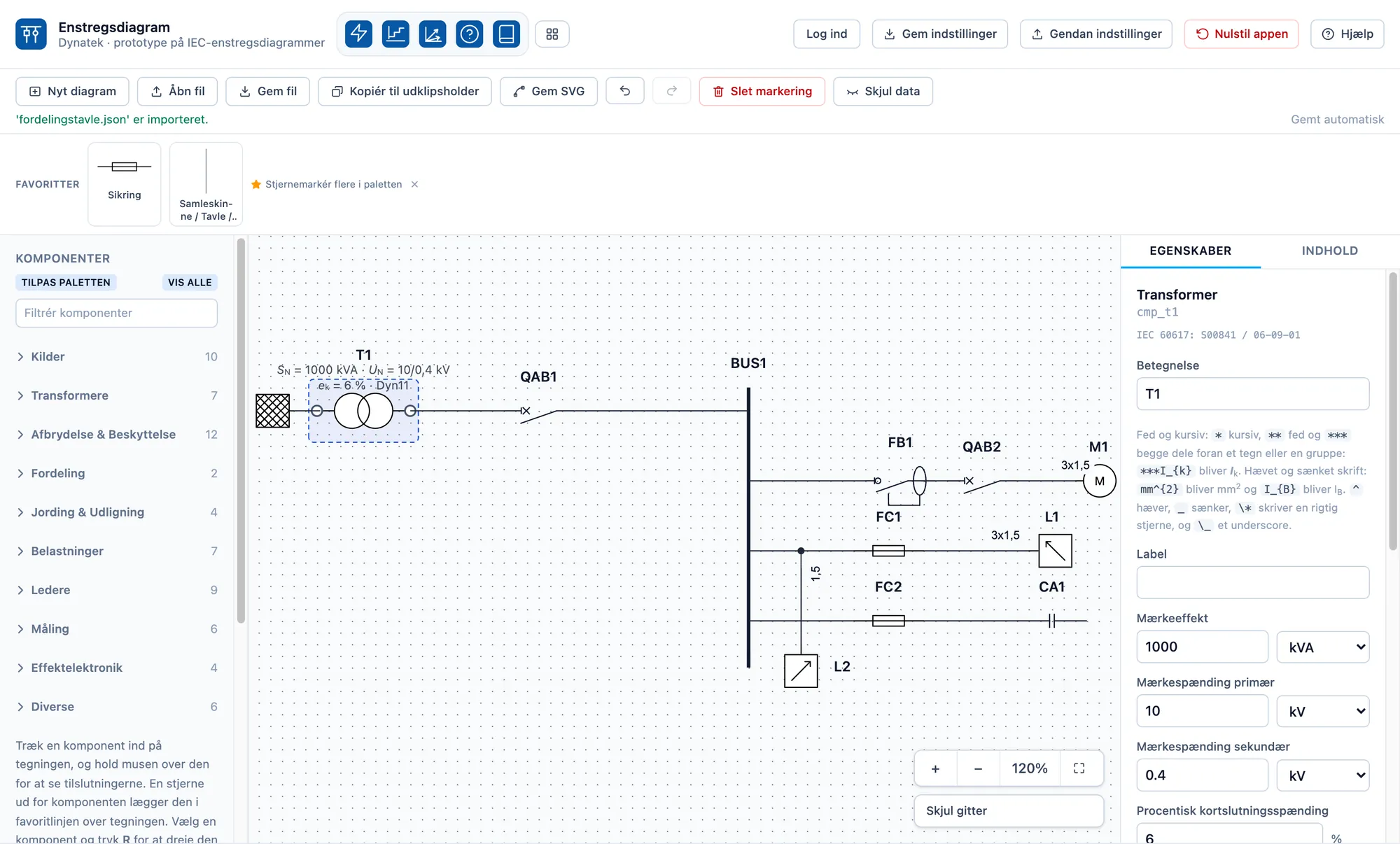This screenshot has height=844, width=1400.
Task: Select the T1 transformer symbol on canvas
Action: [x=363, y=411]
